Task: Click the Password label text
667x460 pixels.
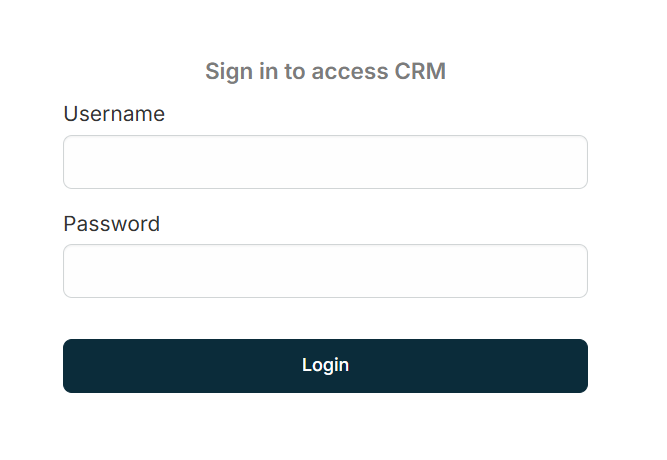Action: point(111,223)
